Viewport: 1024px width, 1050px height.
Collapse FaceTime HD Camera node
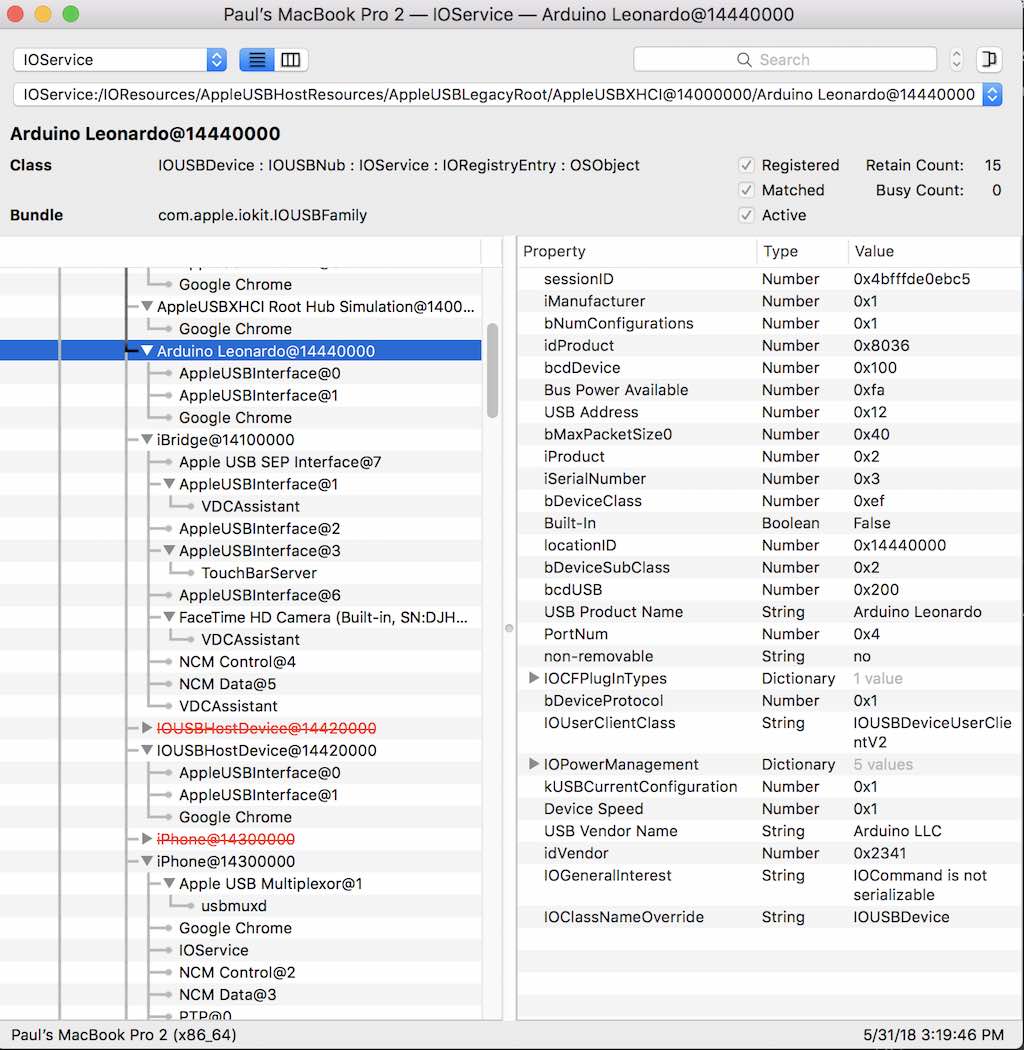click(169, 617)
